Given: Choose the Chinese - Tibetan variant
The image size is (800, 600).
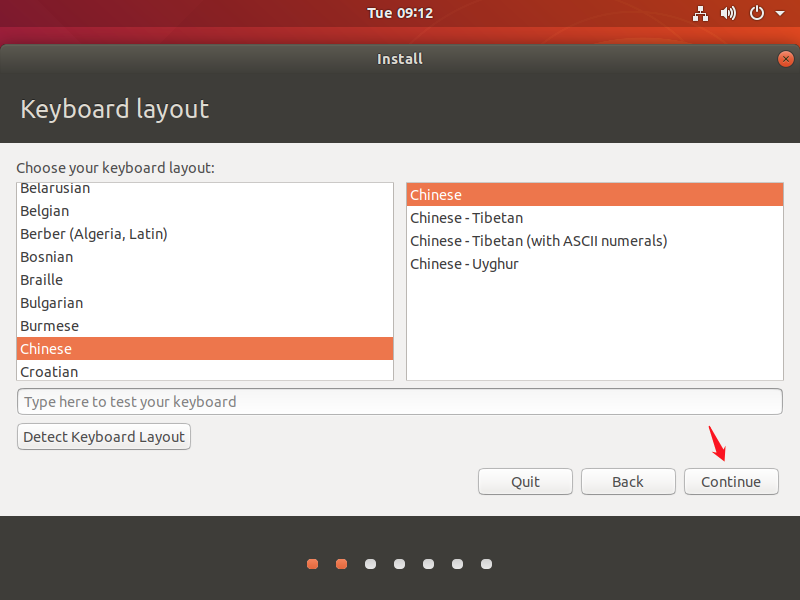Looking at the screenshot, I should 595,218.
